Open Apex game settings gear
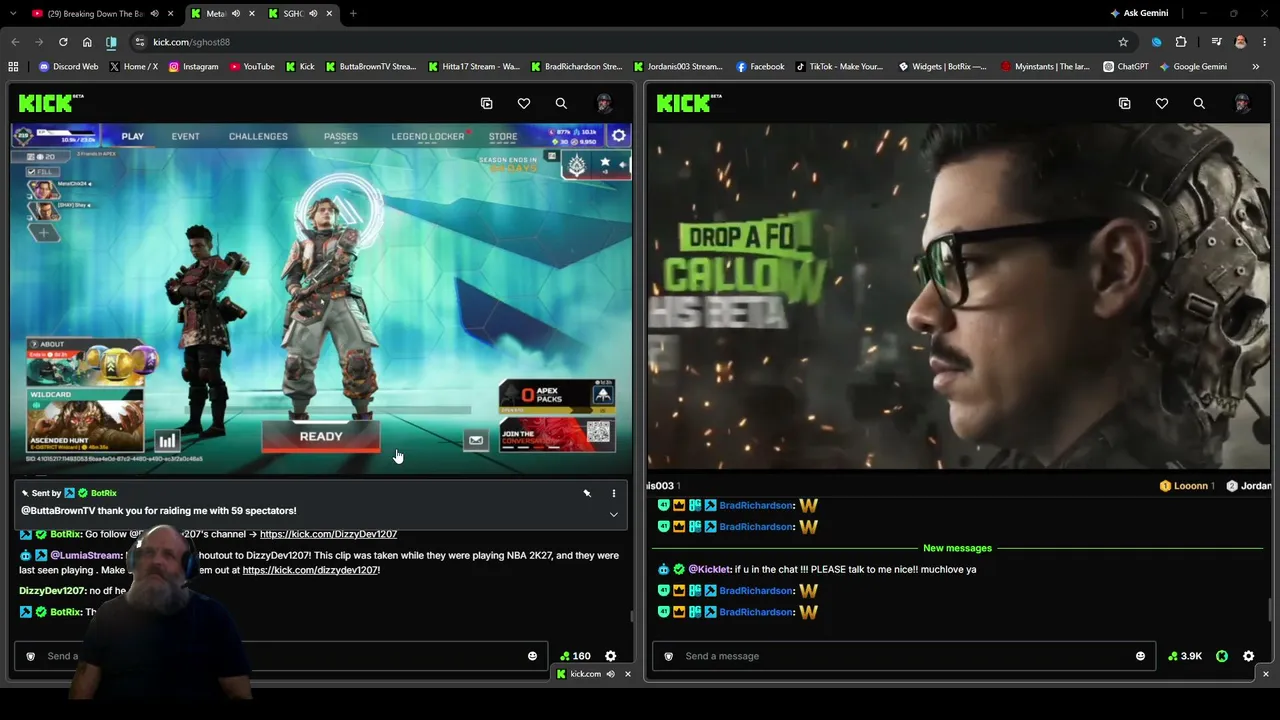Image resolution: width=1280 pixels, height=720 pixels. [x=619, y=136]
